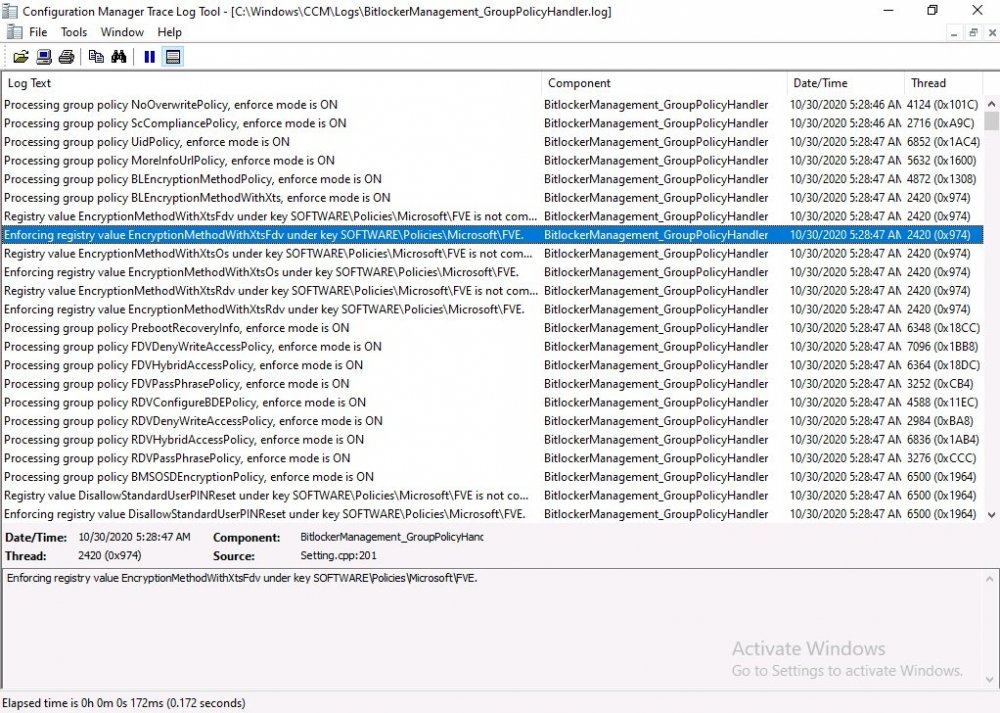Click the document icon beside File menu
1000x713 pixels.
pyautogui.click(x=14, y=32)
